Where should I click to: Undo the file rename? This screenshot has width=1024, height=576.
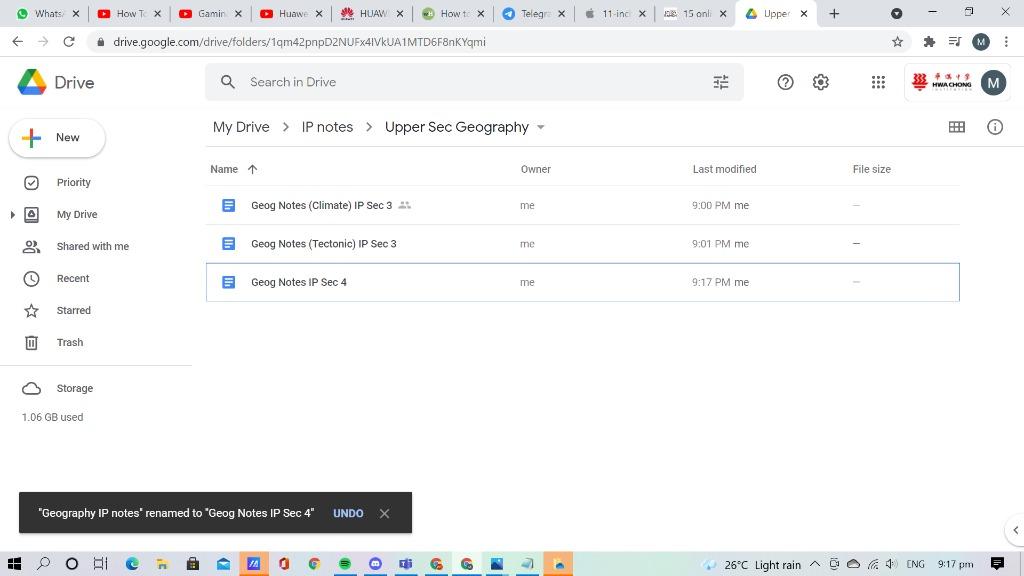pos(348,513)
